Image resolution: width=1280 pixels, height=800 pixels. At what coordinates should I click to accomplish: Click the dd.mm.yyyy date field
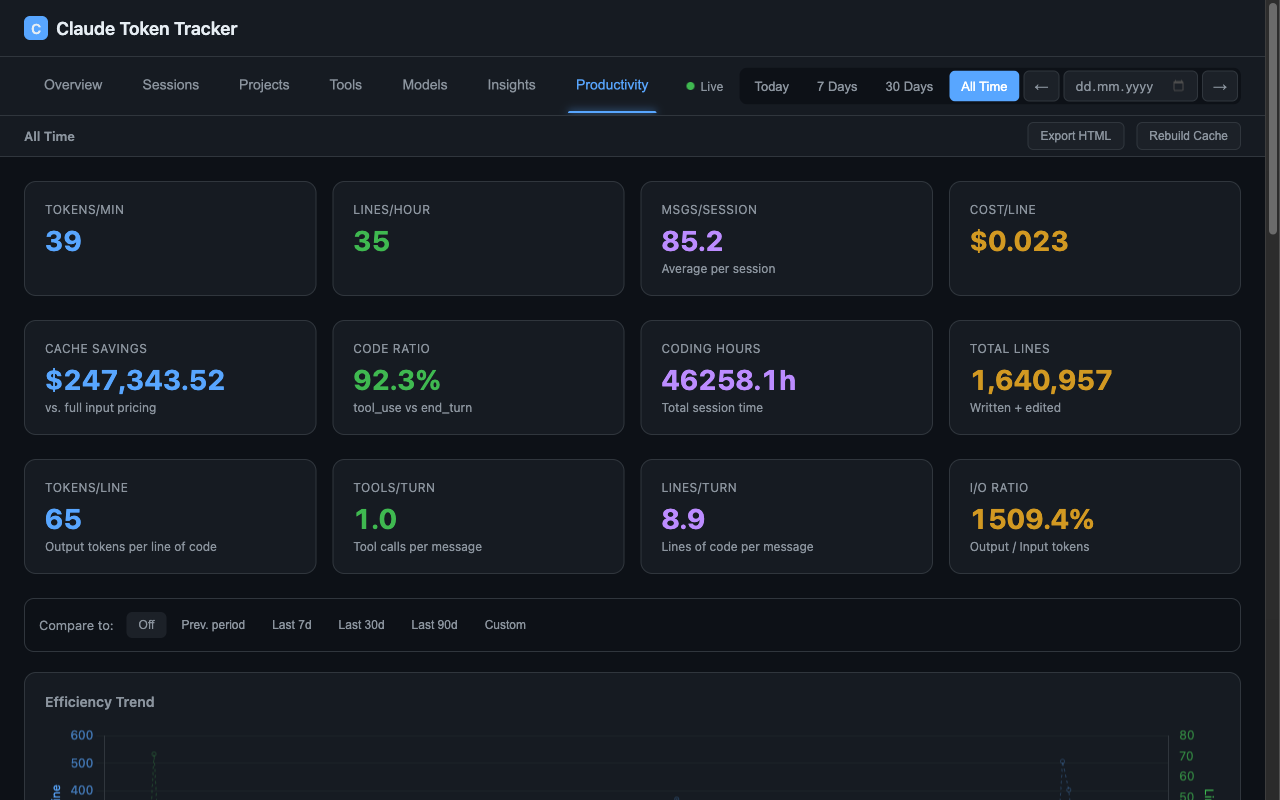pyautogui.click(x=1130, y=86)
